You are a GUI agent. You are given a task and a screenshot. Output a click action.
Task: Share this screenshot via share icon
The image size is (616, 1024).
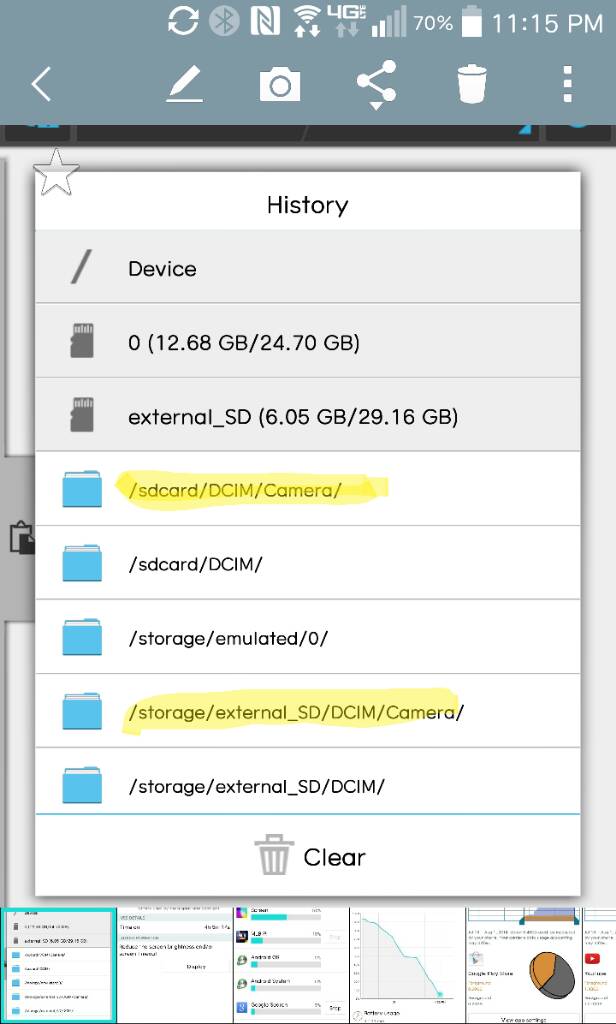(377, 84)
